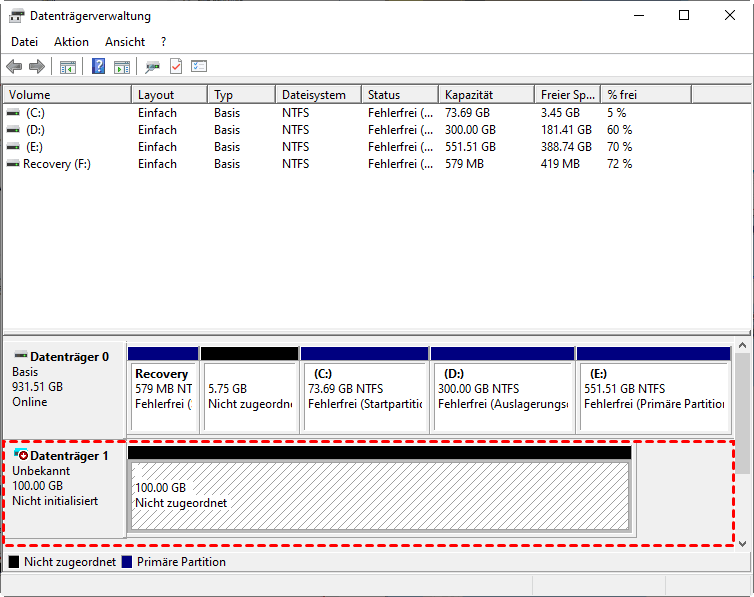Screen dimensions: 754x597
Task: Sort by the Dateisystem column header
Action: 319,95
